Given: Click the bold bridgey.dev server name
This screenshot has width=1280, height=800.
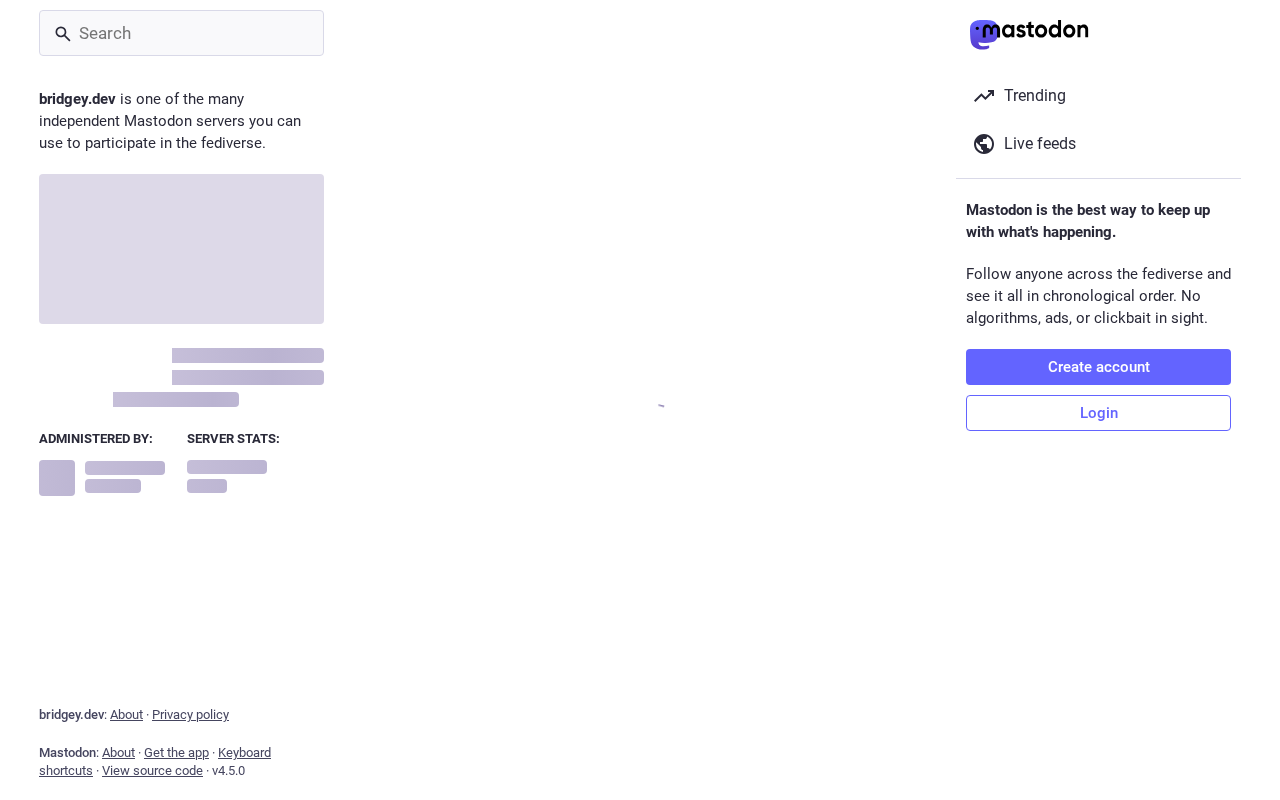Looking at the screenshot, I should 77,99.
